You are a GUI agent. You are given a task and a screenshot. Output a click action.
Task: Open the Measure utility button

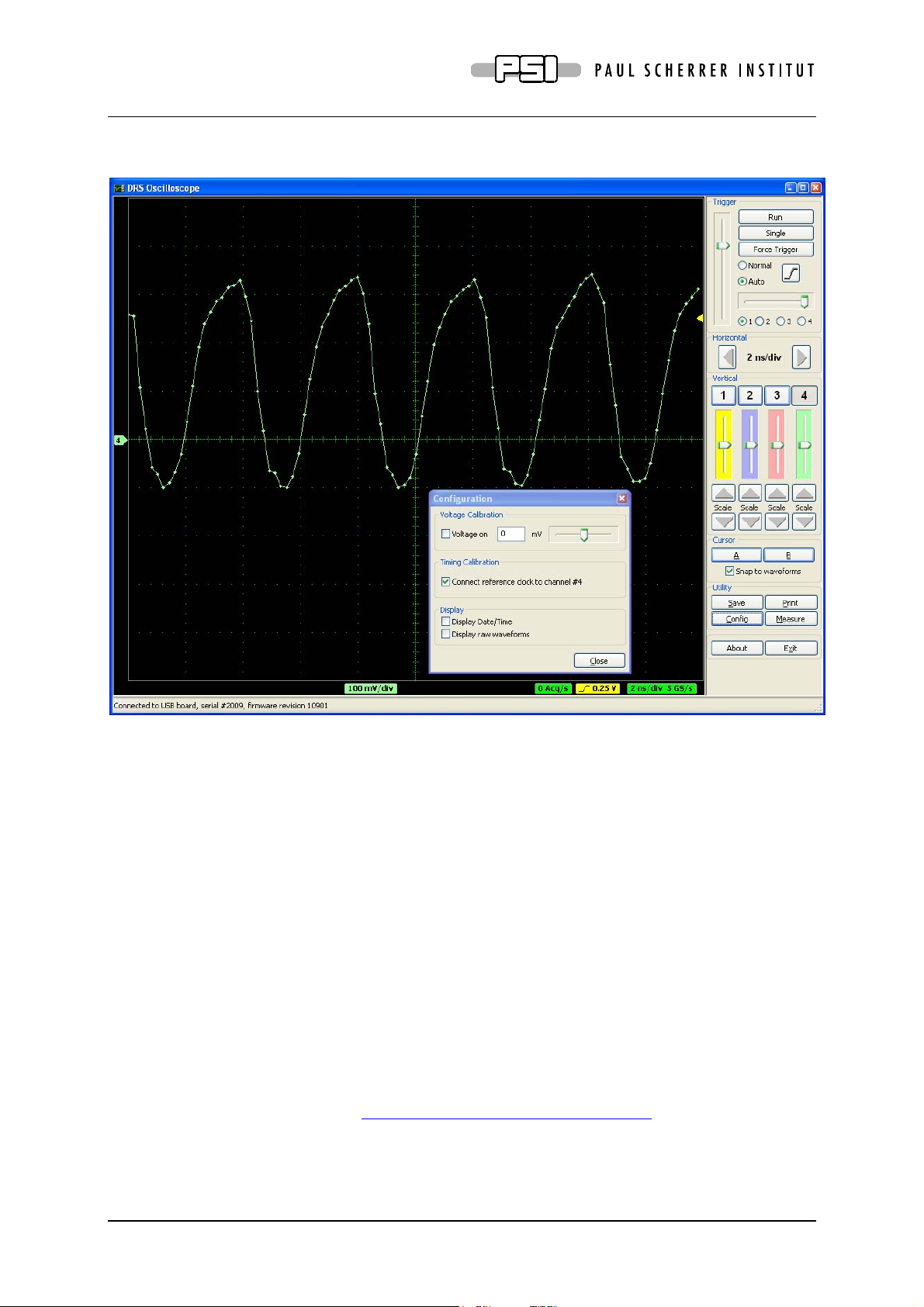791,619
